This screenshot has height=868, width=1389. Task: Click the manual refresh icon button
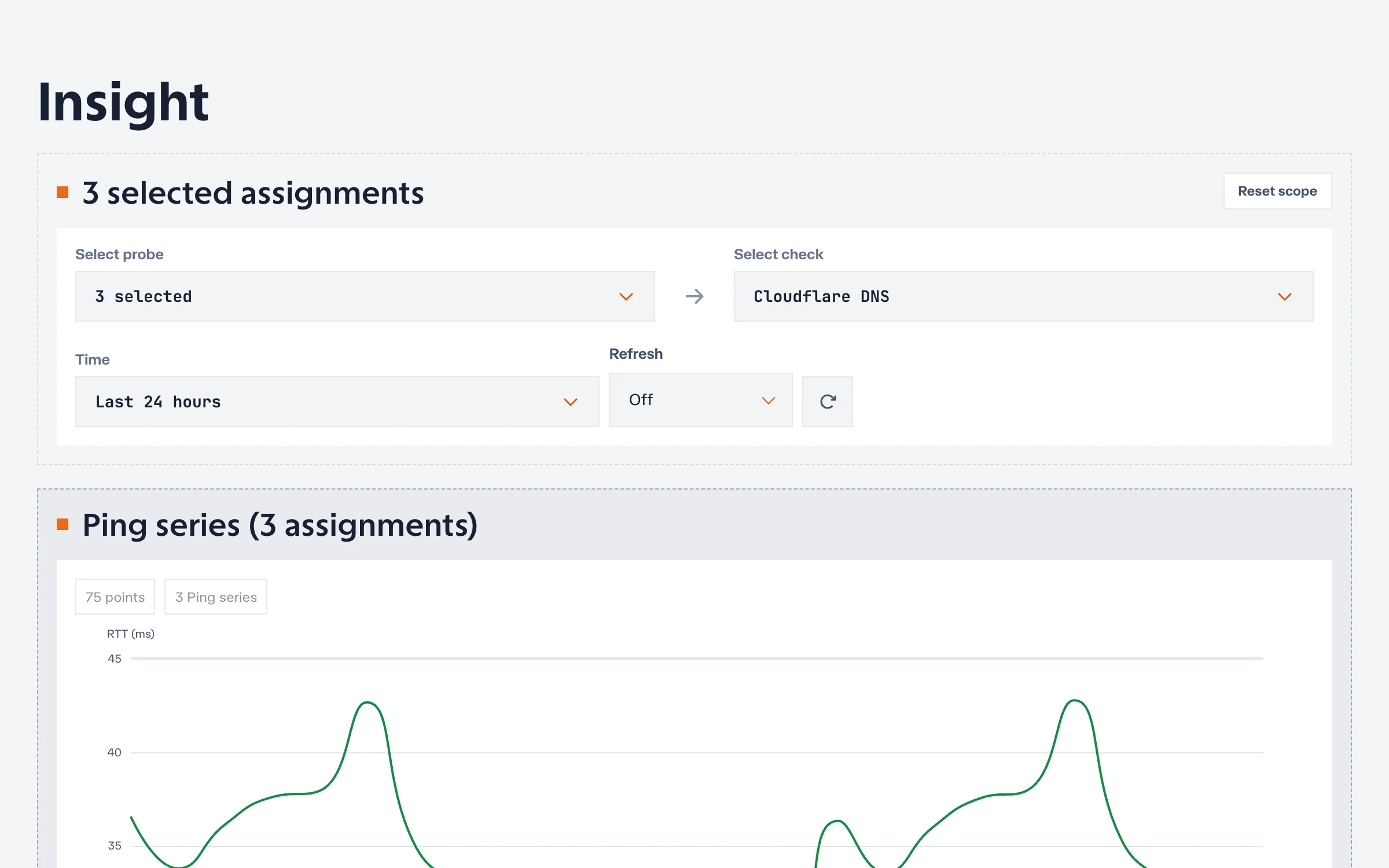pyautogui.click(x=828, y=402)
